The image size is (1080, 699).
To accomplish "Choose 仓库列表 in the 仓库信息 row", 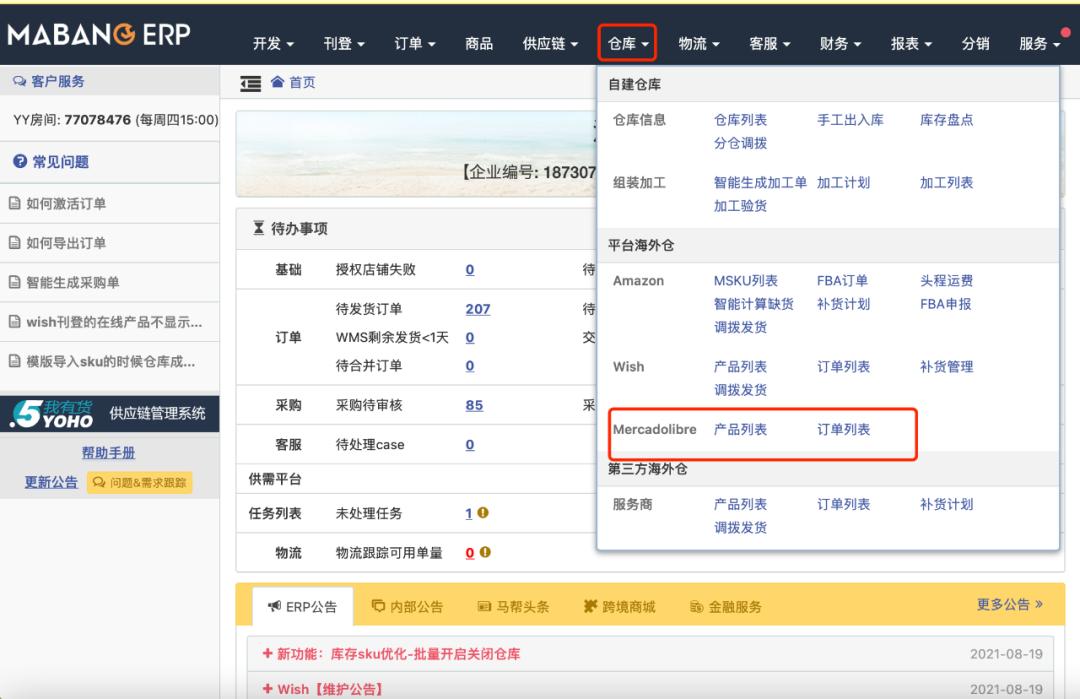I will (740, 119).
